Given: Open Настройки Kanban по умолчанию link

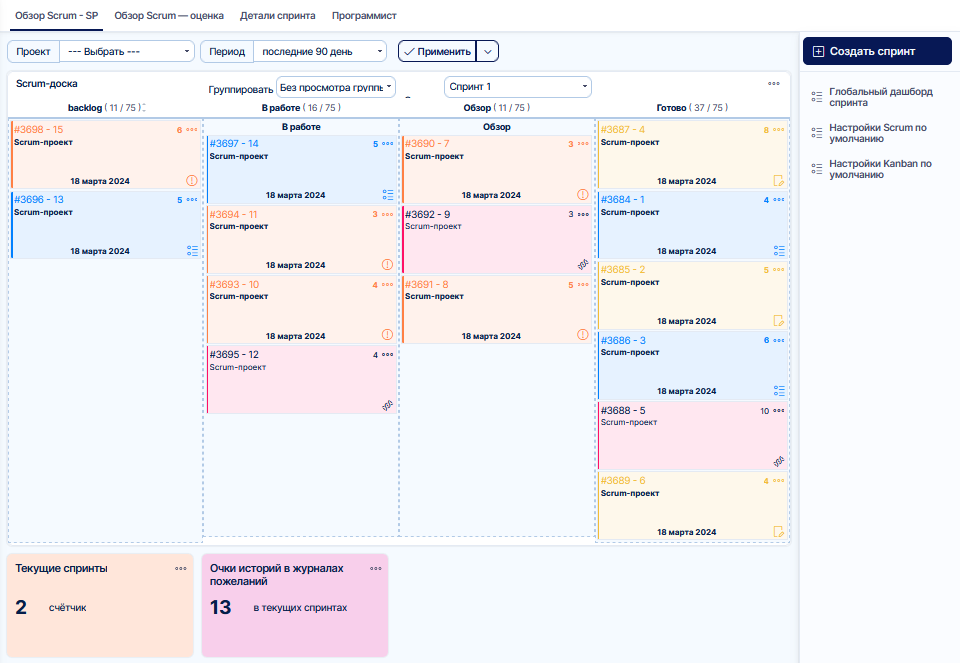Looking at the screenshot, I should pos(880,169).
